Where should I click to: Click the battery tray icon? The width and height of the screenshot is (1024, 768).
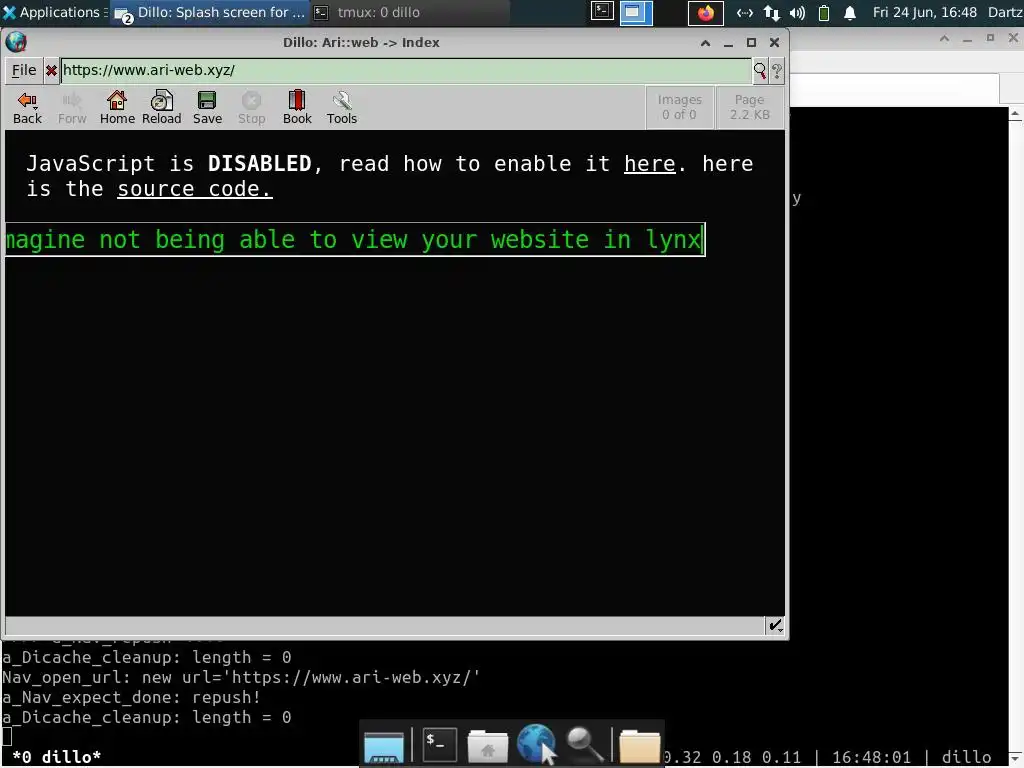coord(824,12)
